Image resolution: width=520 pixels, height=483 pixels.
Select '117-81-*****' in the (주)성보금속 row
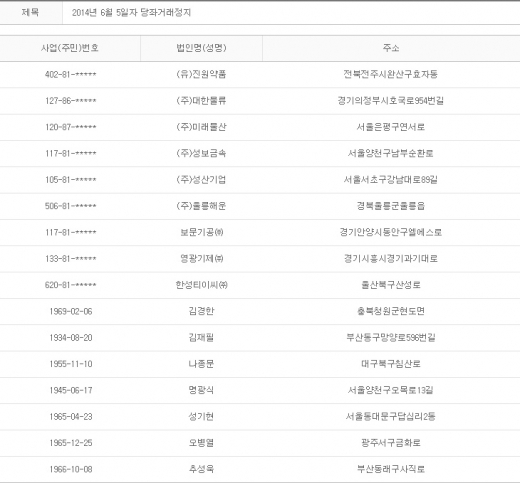click(x=71, y=153)
